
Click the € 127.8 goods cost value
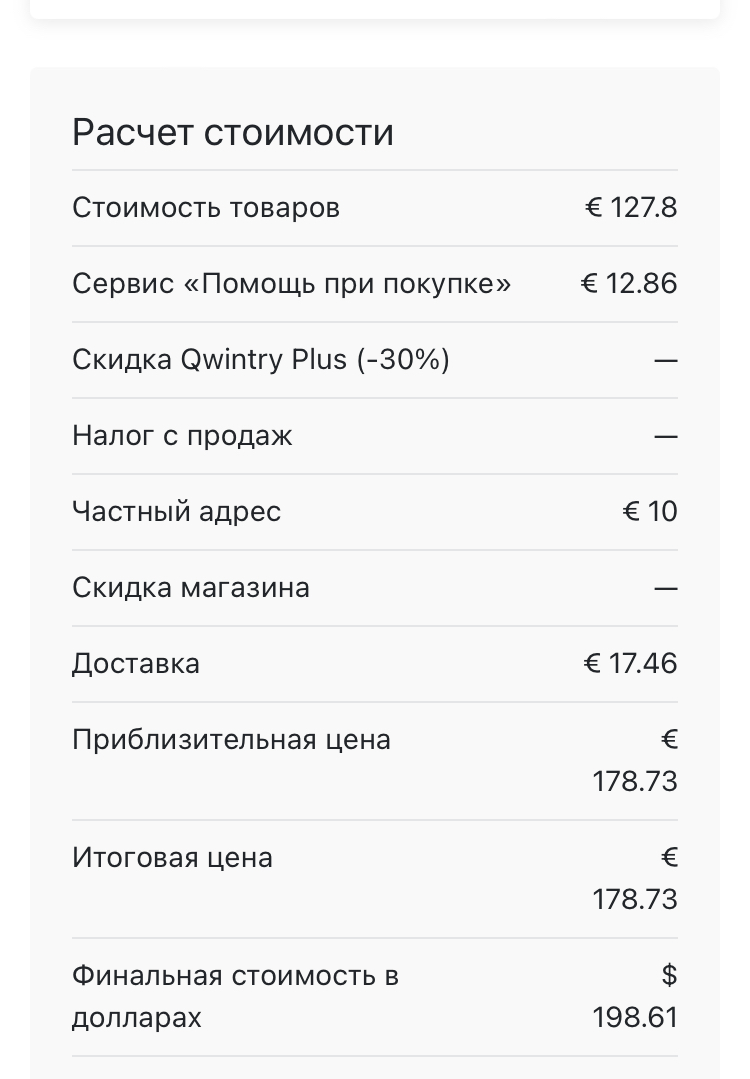[631, 208]
